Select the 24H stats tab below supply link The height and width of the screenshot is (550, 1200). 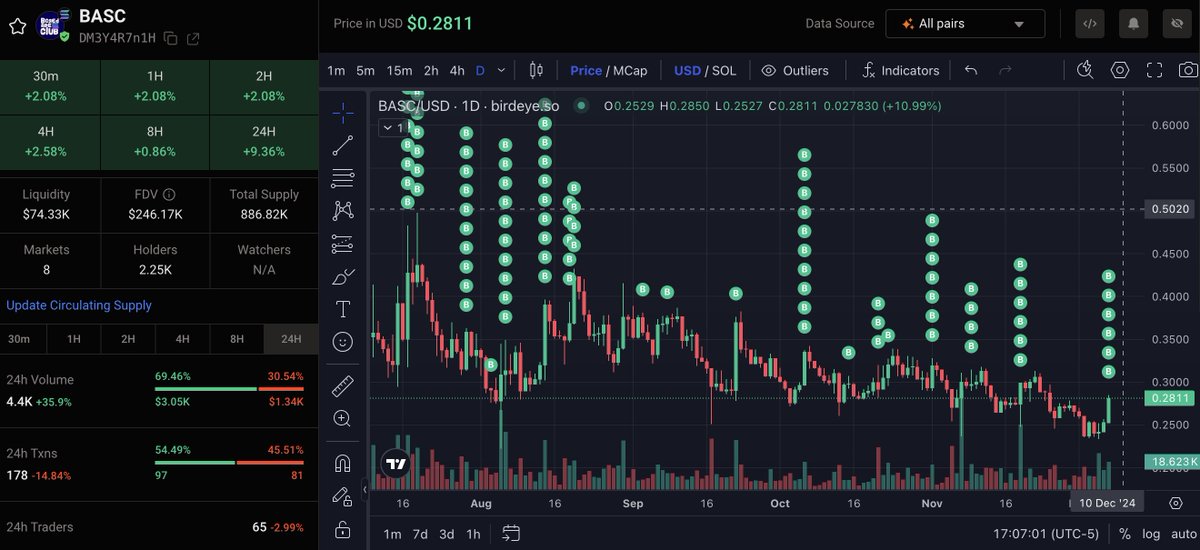click(291, 339)
